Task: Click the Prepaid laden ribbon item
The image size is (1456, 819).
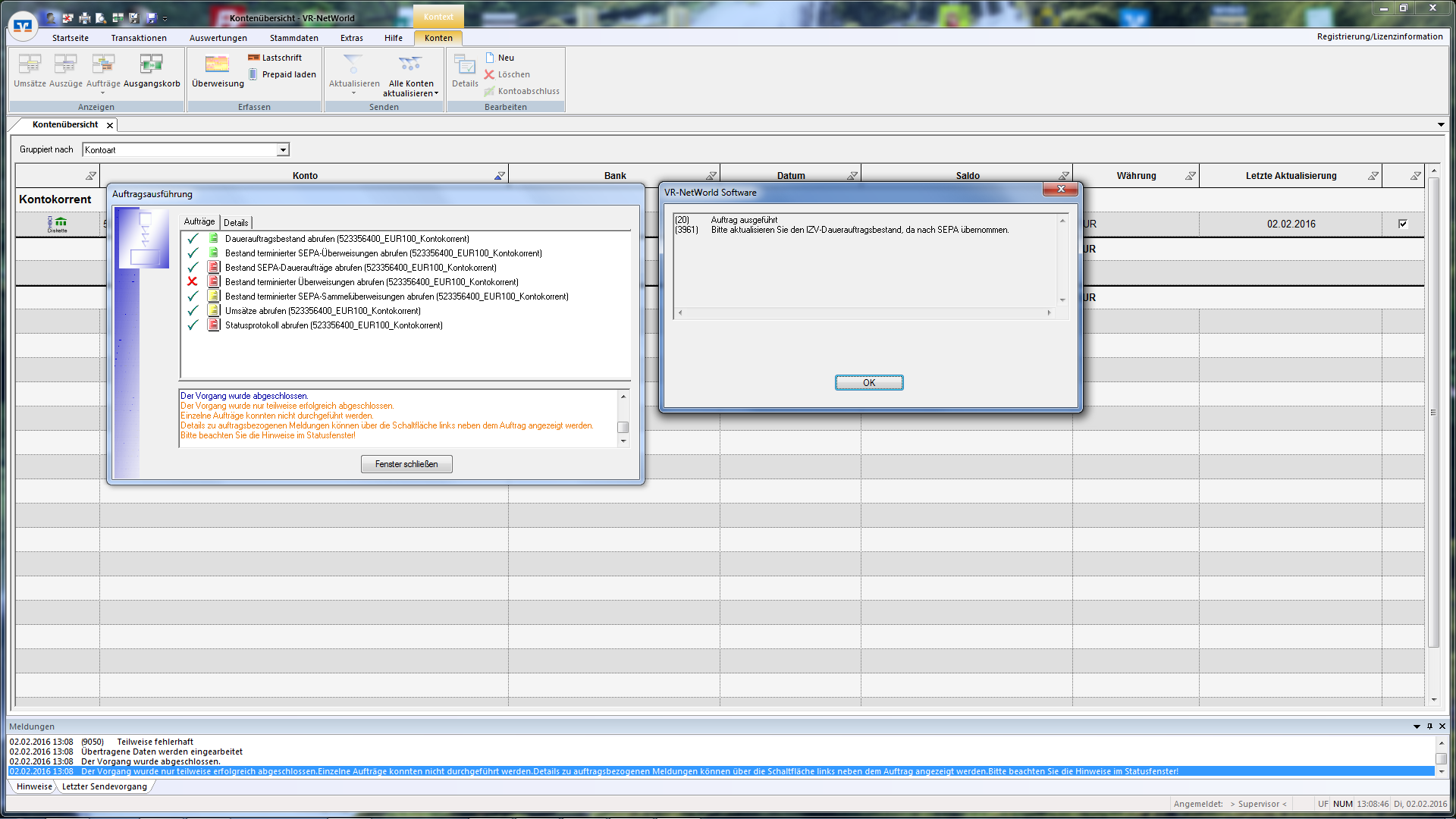Action: point(282,74)
